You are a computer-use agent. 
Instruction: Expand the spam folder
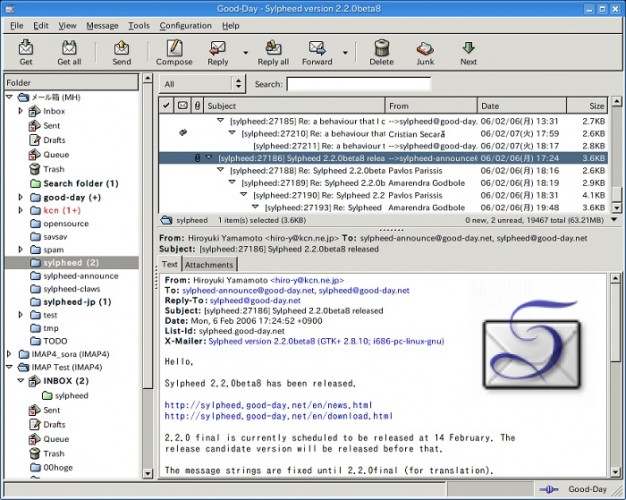coord(20,249)
